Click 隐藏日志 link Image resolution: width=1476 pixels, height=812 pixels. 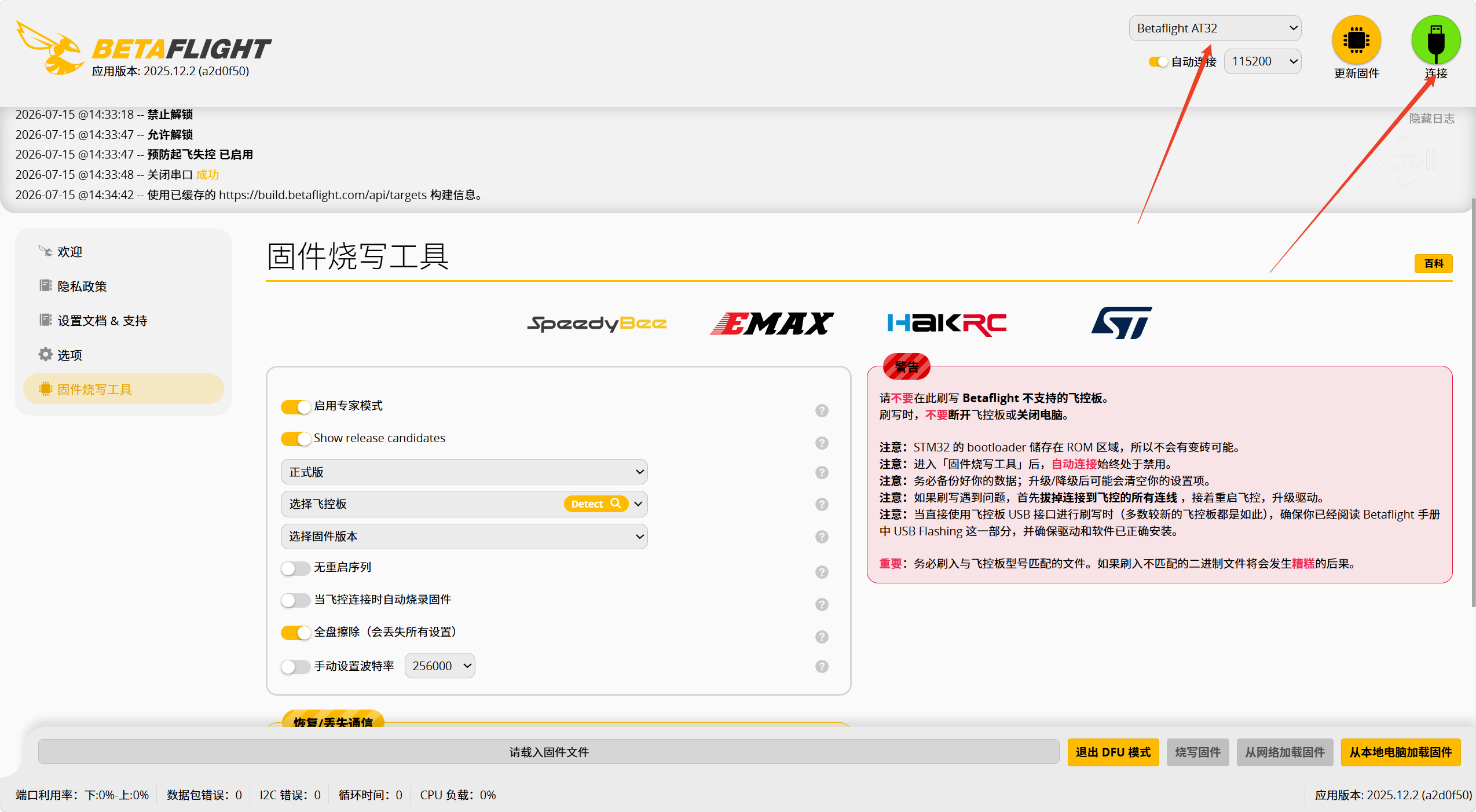[x=1431, y=118]
